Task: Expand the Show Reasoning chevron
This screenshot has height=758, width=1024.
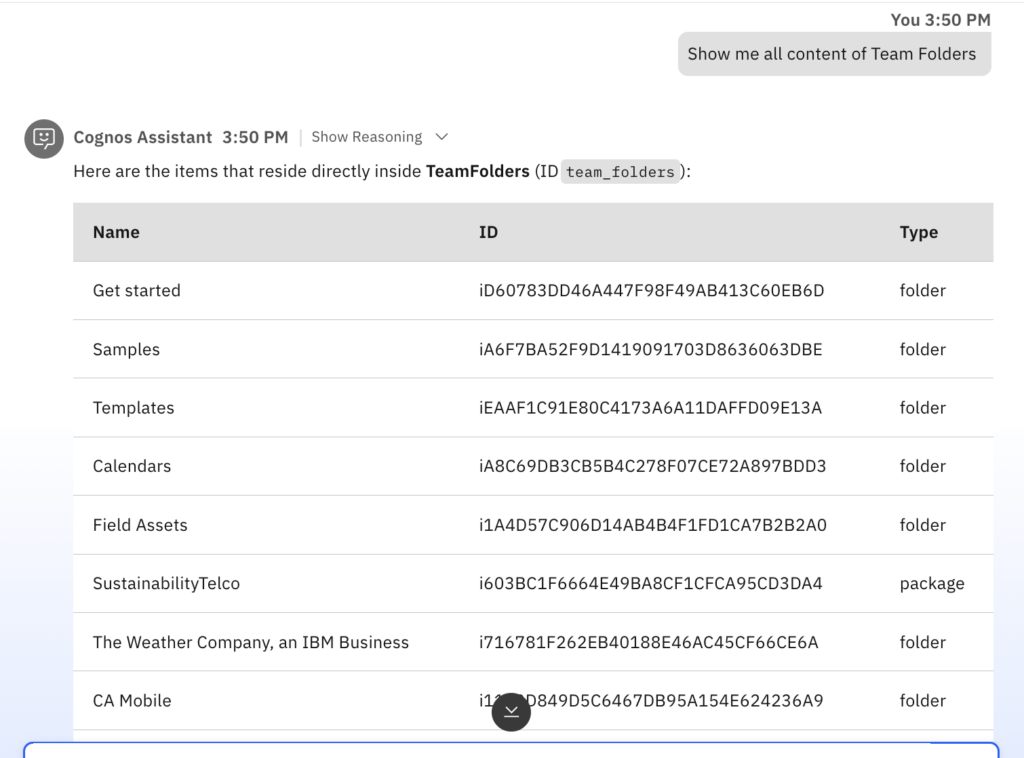Action: pos(442,137)
